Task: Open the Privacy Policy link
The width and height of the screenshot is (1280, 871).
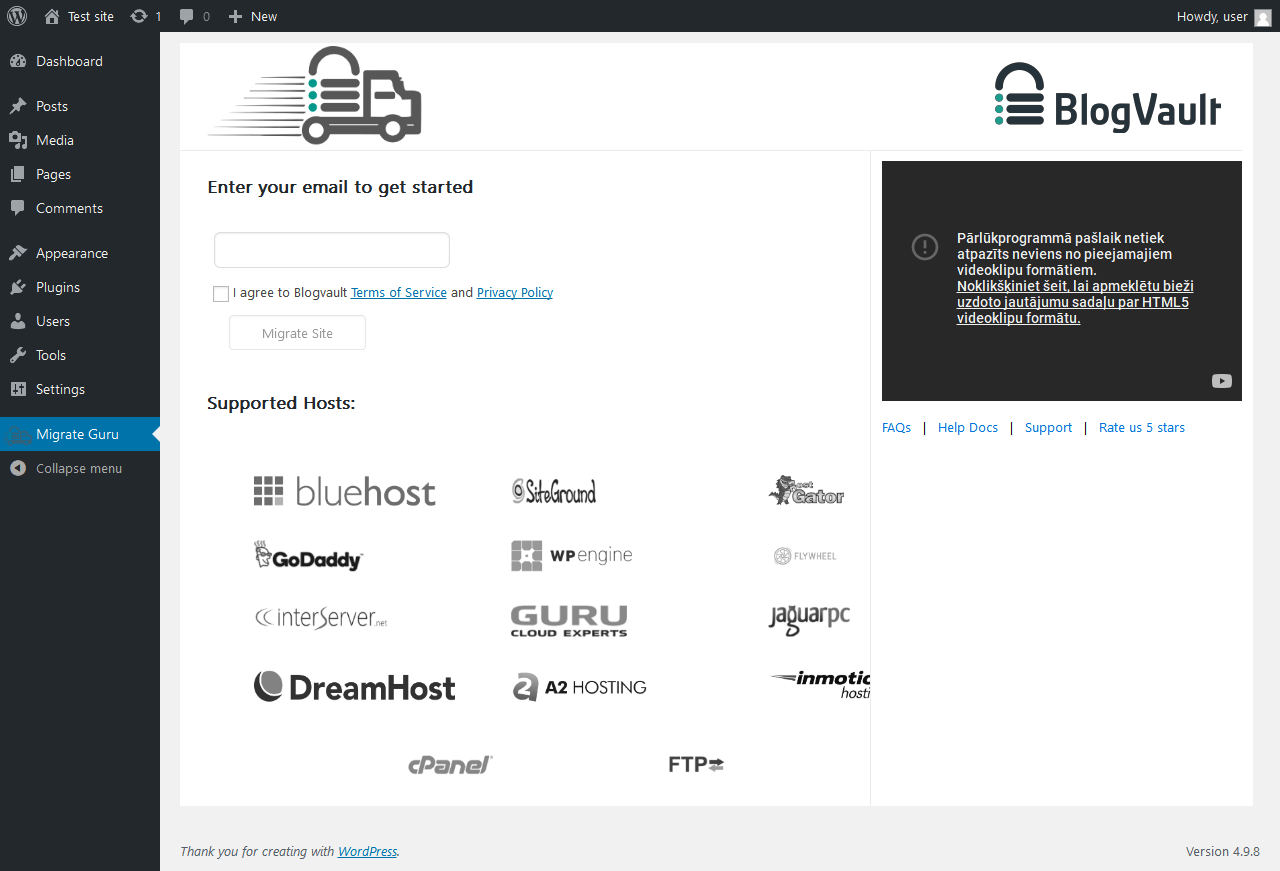Action: click(515, 293)
